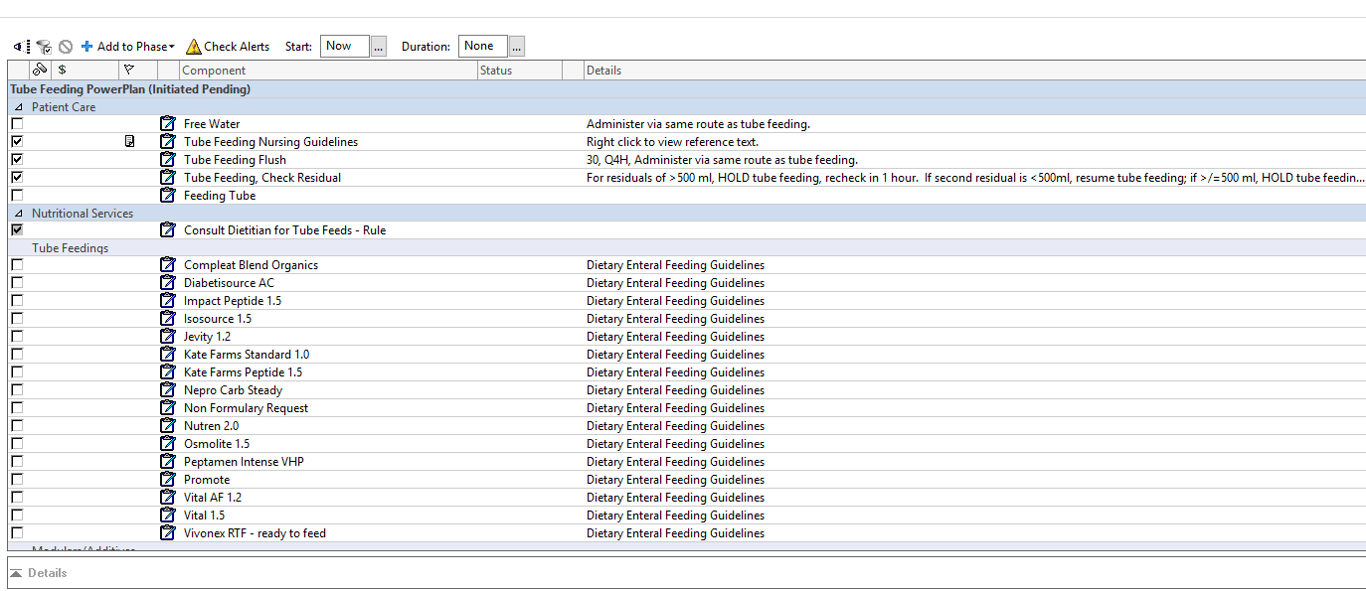This screenshot has width=1366, height=591.
Task: Click the flag column header icon
Action: click(x=128, y=70)
